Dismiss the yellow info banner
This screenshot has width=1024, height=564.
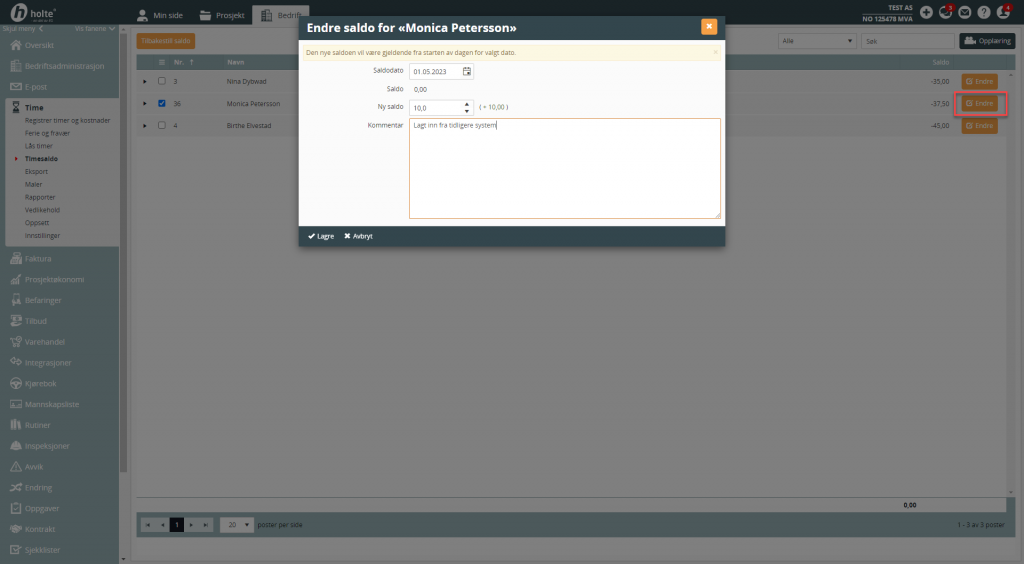(715, 52)
